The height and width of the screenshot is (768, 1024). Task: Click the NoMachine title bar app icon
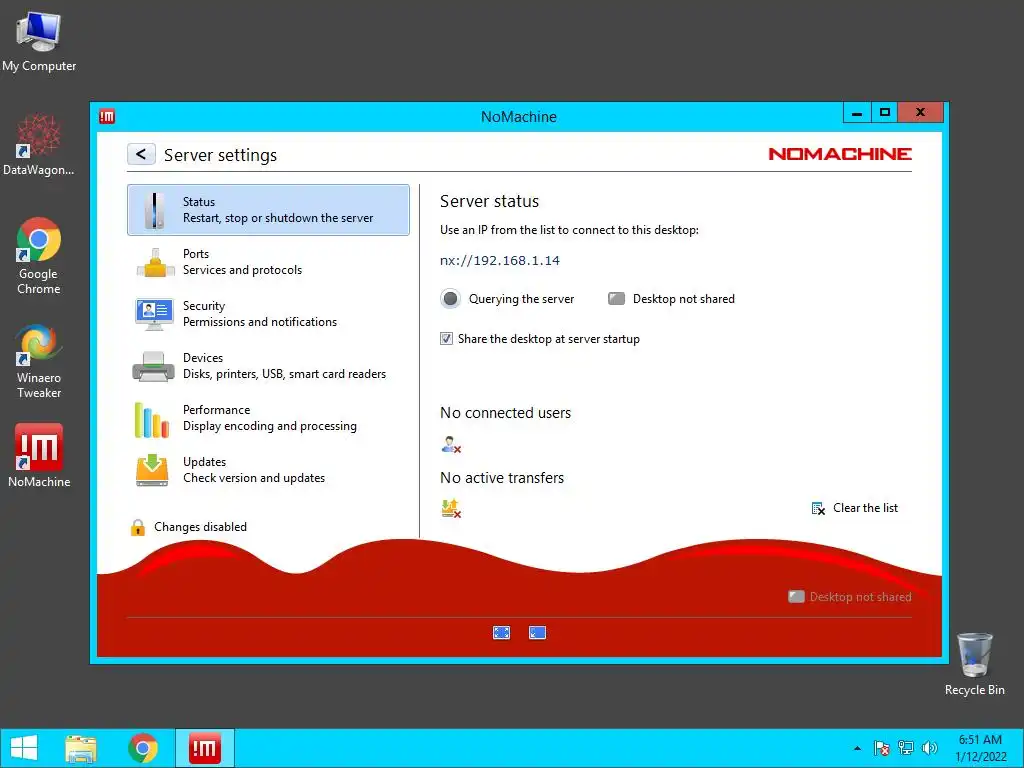click(107, 116)
